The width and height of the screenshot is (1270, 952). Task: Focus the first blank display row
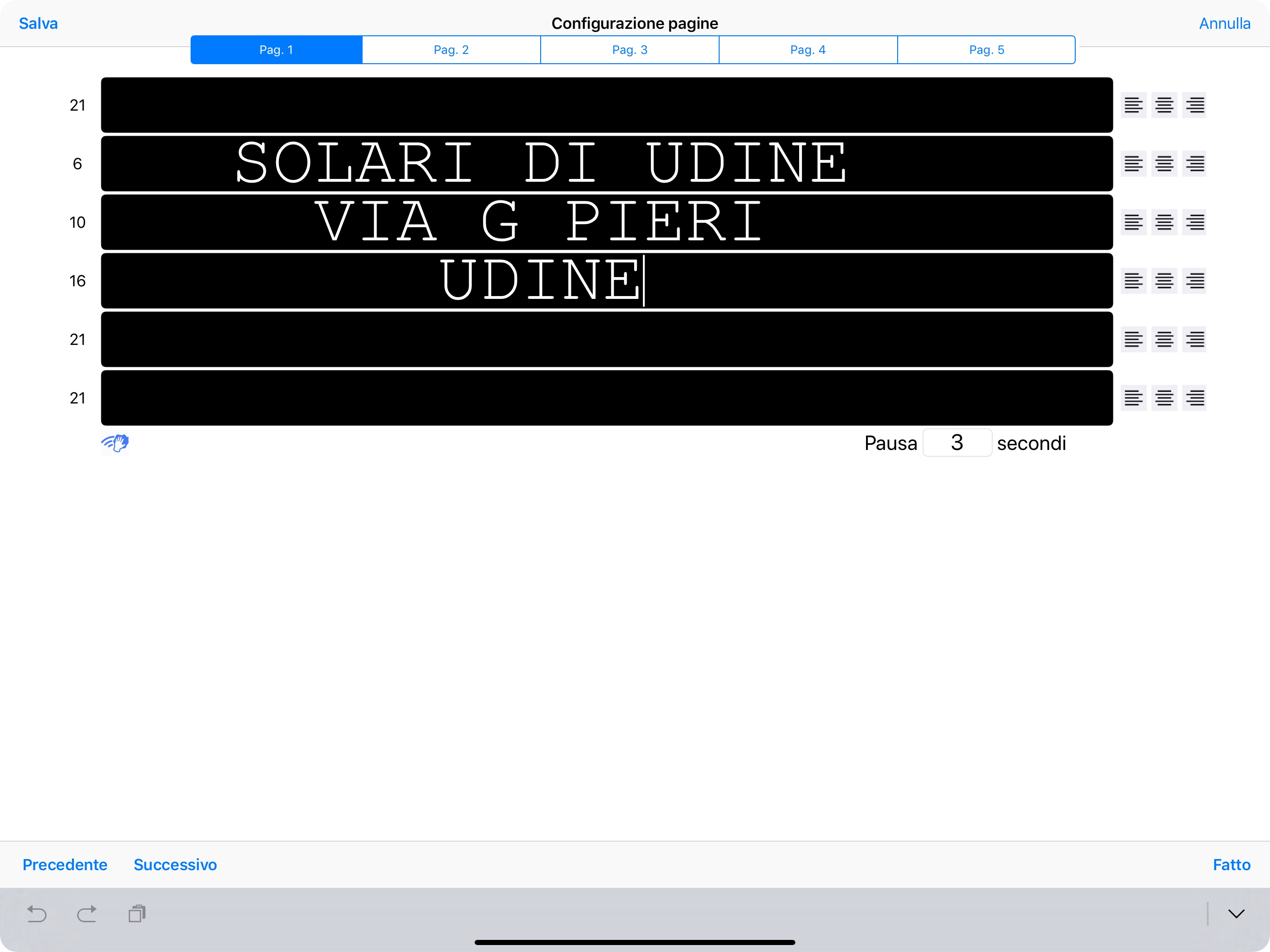pyautogui.click(x=607, y=105)
